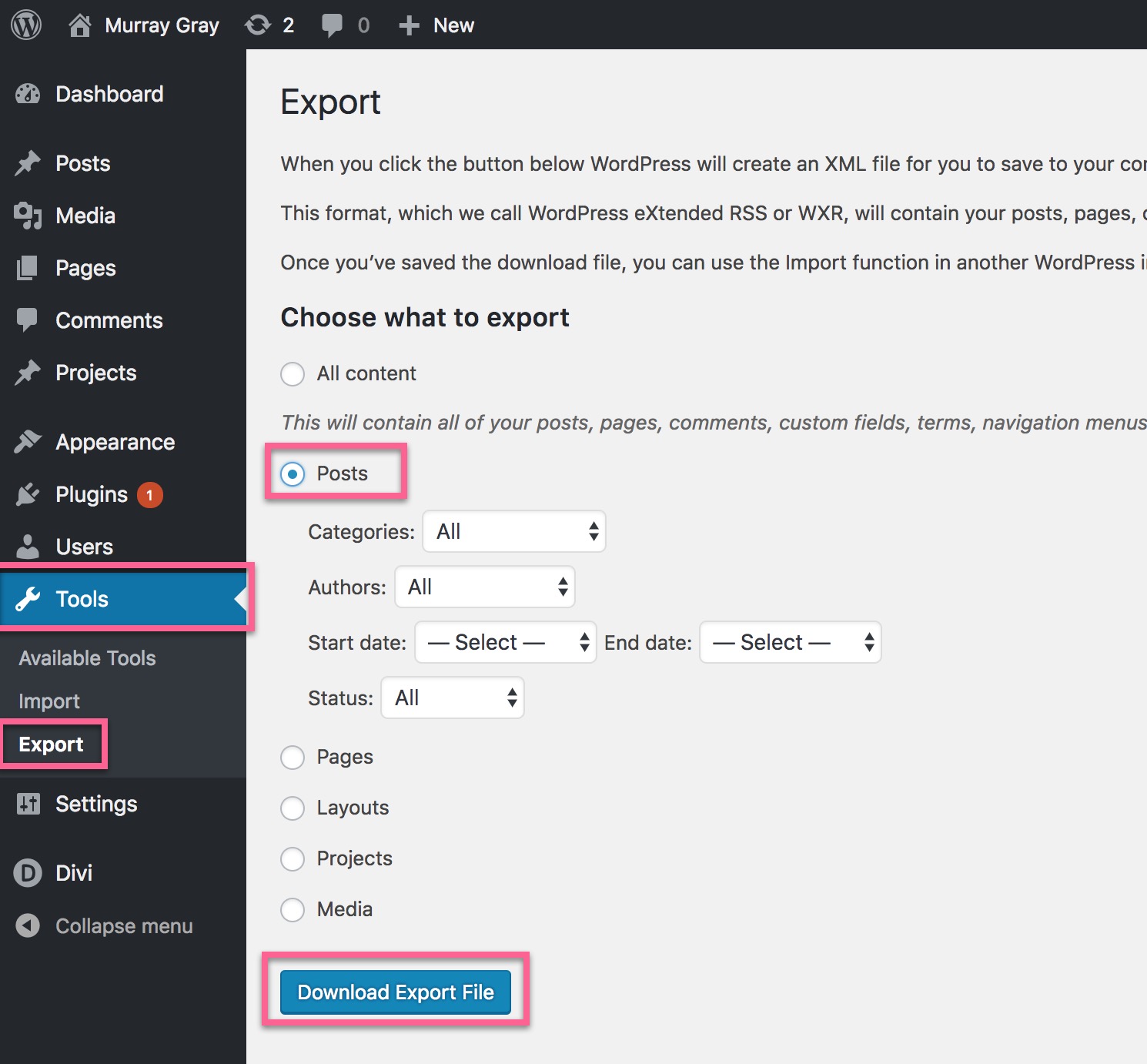This screenshot has width=1147, height=1064.
Task: Click the Download Export File button
Action: click(x=396, y=992)
